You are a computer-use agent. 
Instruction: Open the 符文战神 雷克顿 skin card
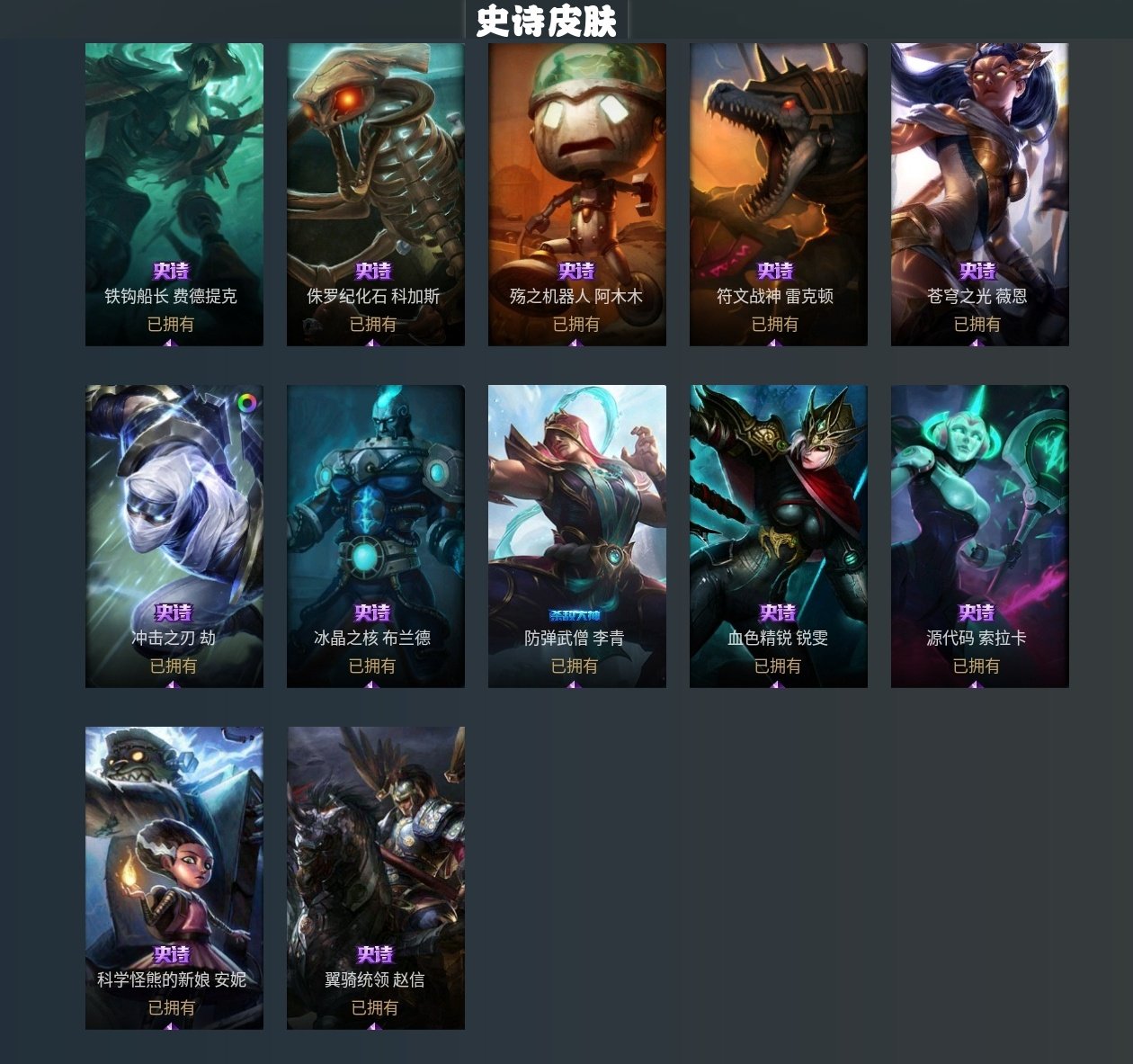coord(779,194)
